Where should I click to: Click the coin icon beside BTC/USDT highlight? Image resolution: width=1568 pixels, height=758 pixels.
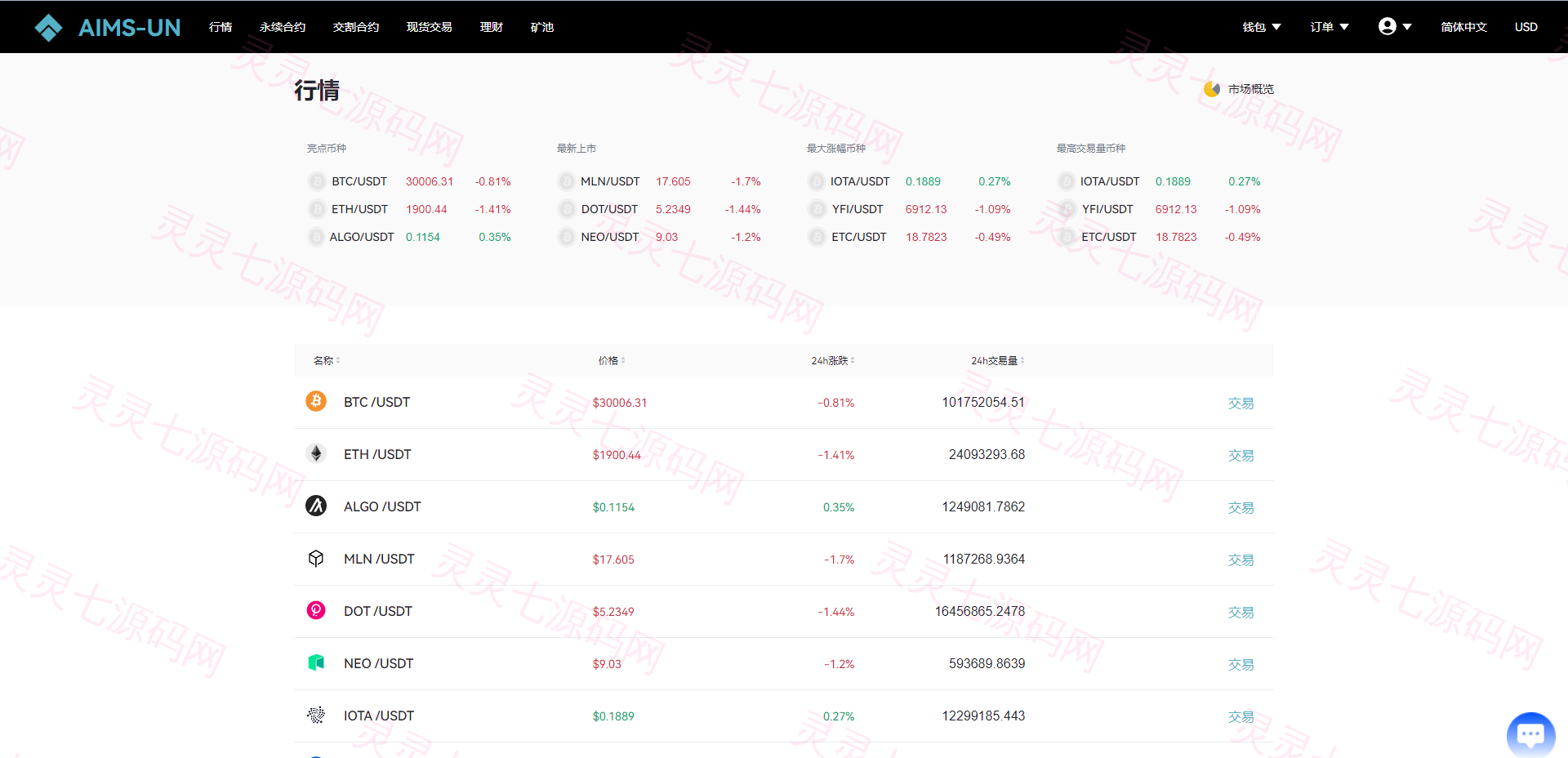click(x=317, y=181)
